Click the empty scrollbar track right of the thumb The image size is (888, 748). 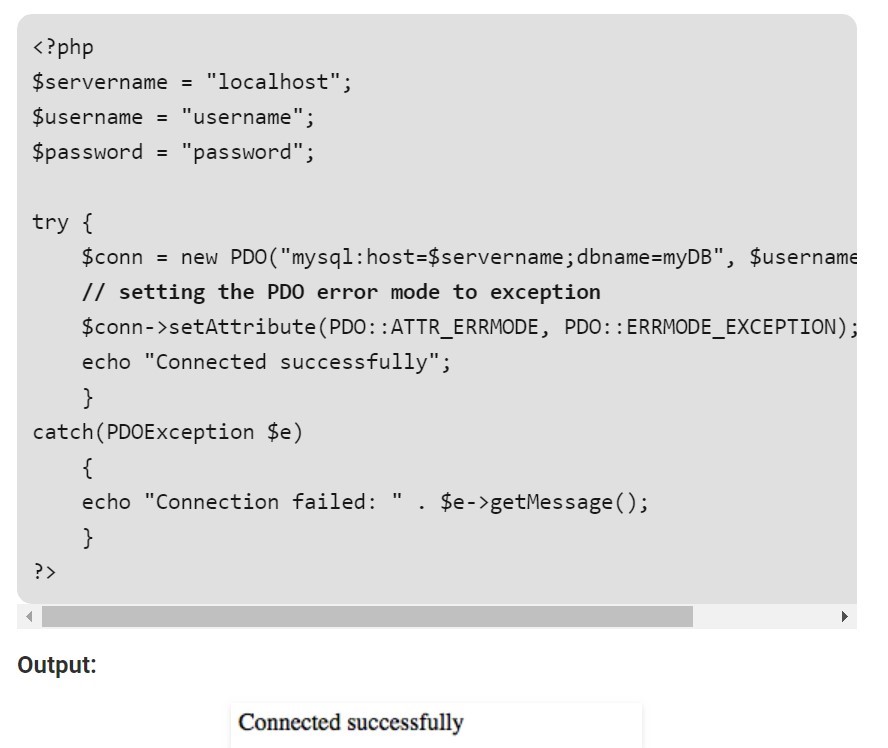(764, 616)
